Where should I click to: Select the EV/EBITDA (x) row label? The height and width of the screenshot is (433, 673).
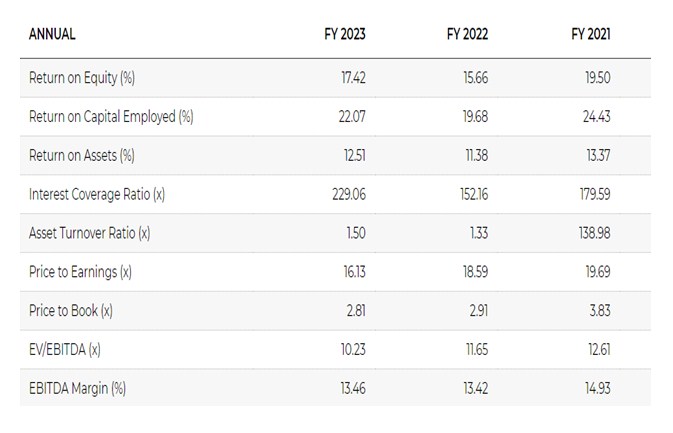65,350
